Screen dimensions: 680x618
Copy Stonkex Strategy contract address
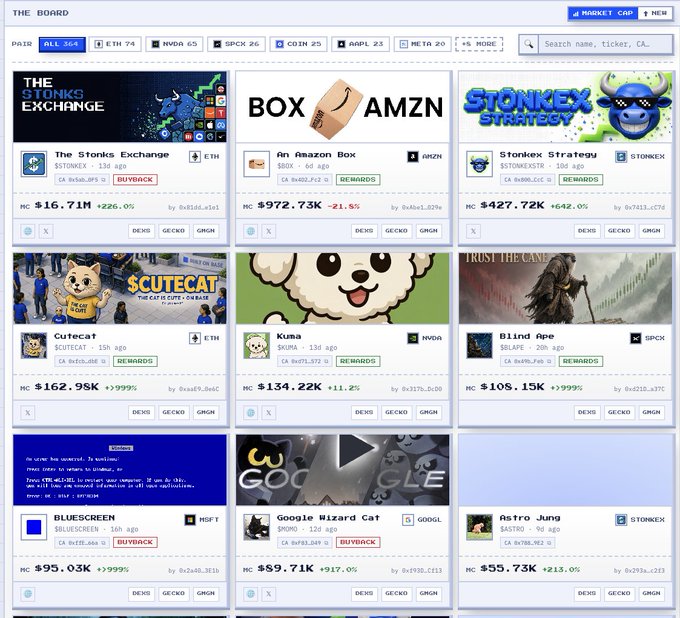tap(527, 180)
